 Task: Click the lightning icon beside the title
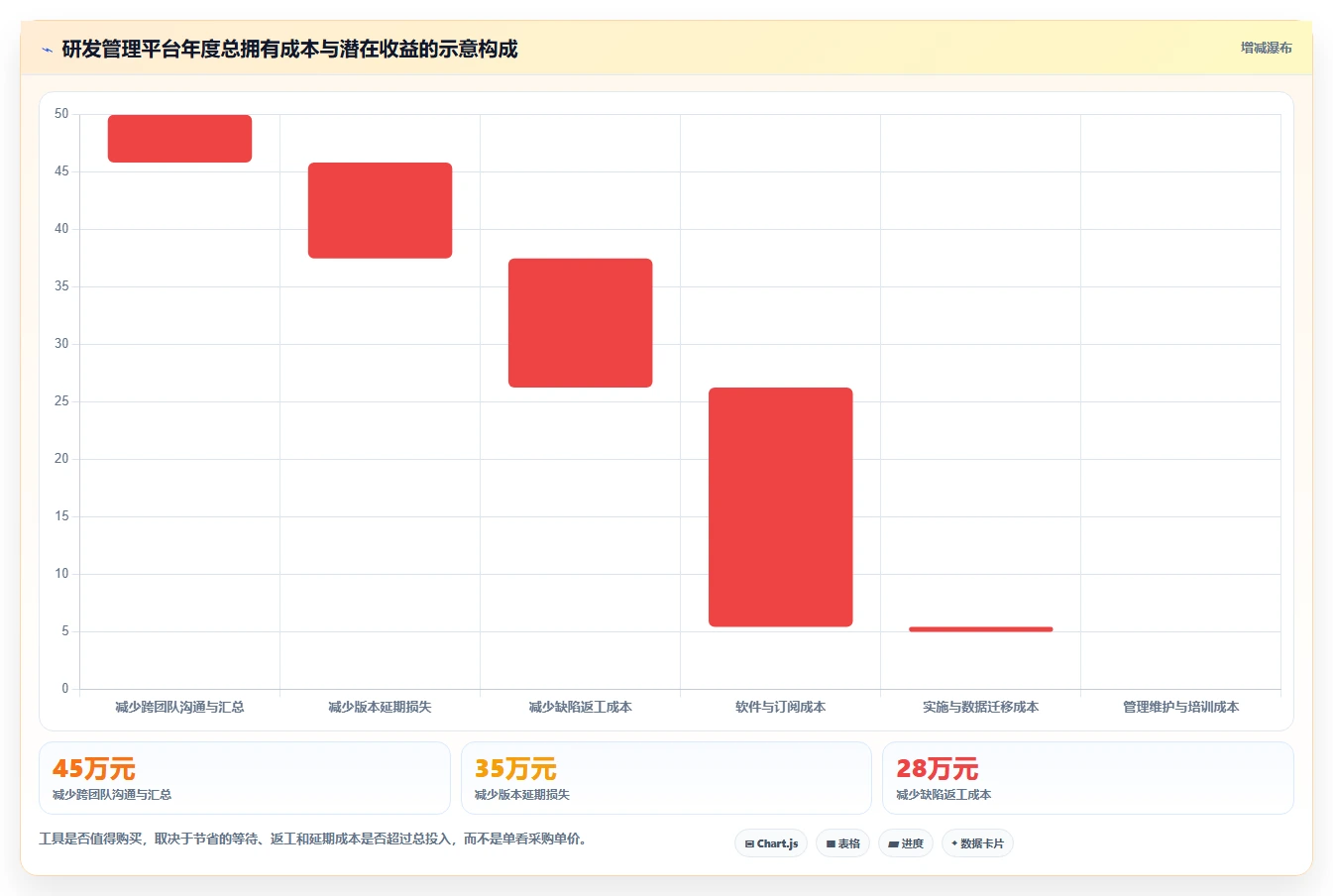47,50
